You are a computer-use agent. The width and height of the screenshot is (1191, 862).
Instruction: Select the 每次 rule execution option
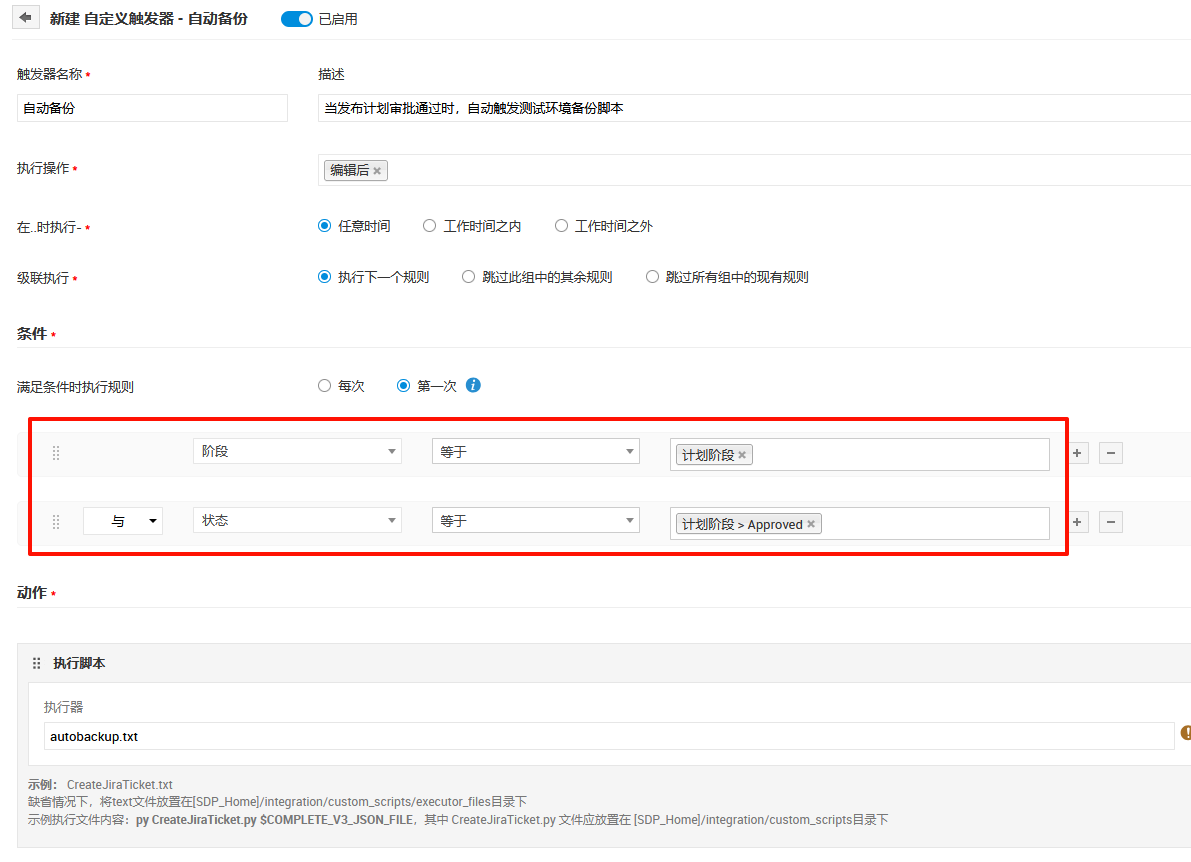[324, 385]
